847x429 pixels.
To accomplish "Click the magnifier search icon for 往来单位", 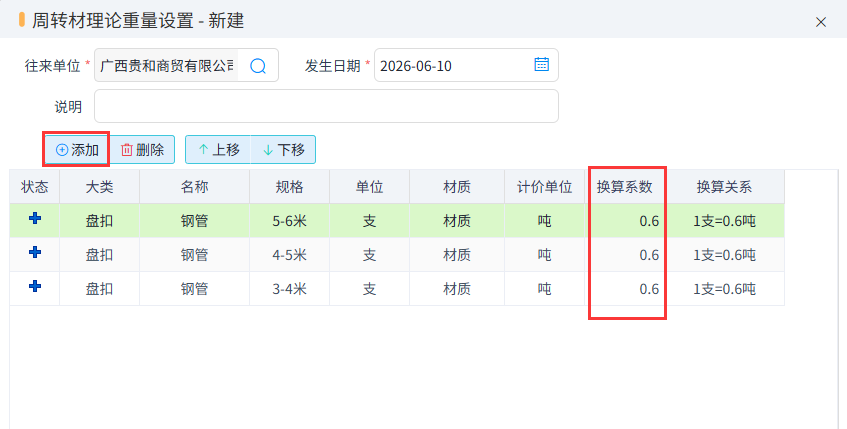I will (x=258, y=66).
